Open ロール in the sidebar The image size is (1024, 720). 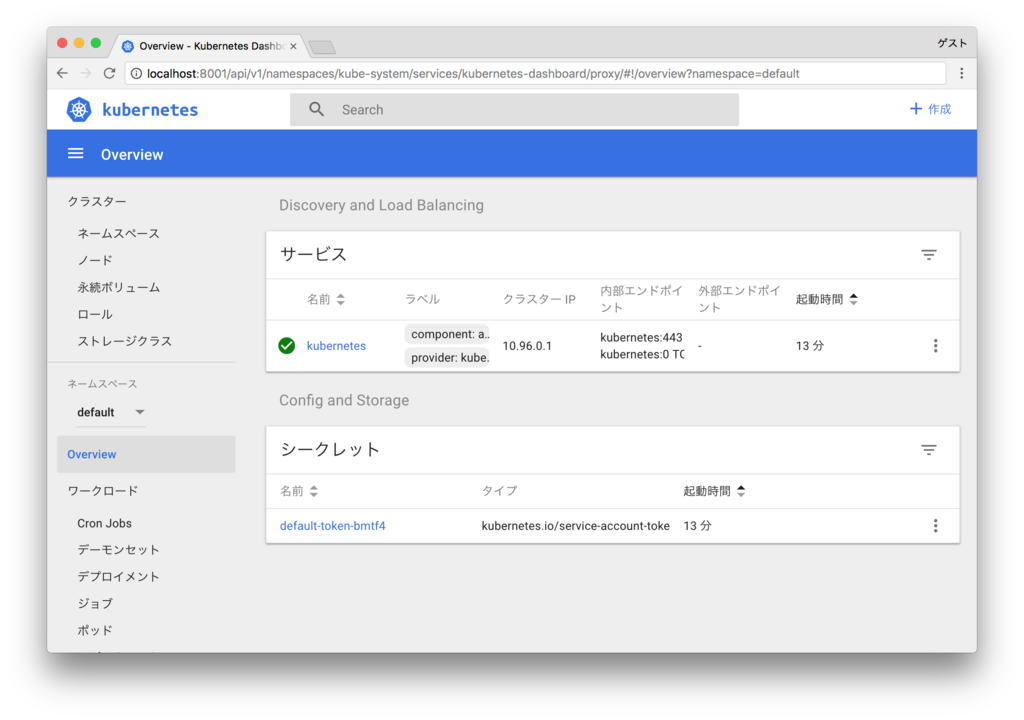pyautogui.click(x=95, y=314)
